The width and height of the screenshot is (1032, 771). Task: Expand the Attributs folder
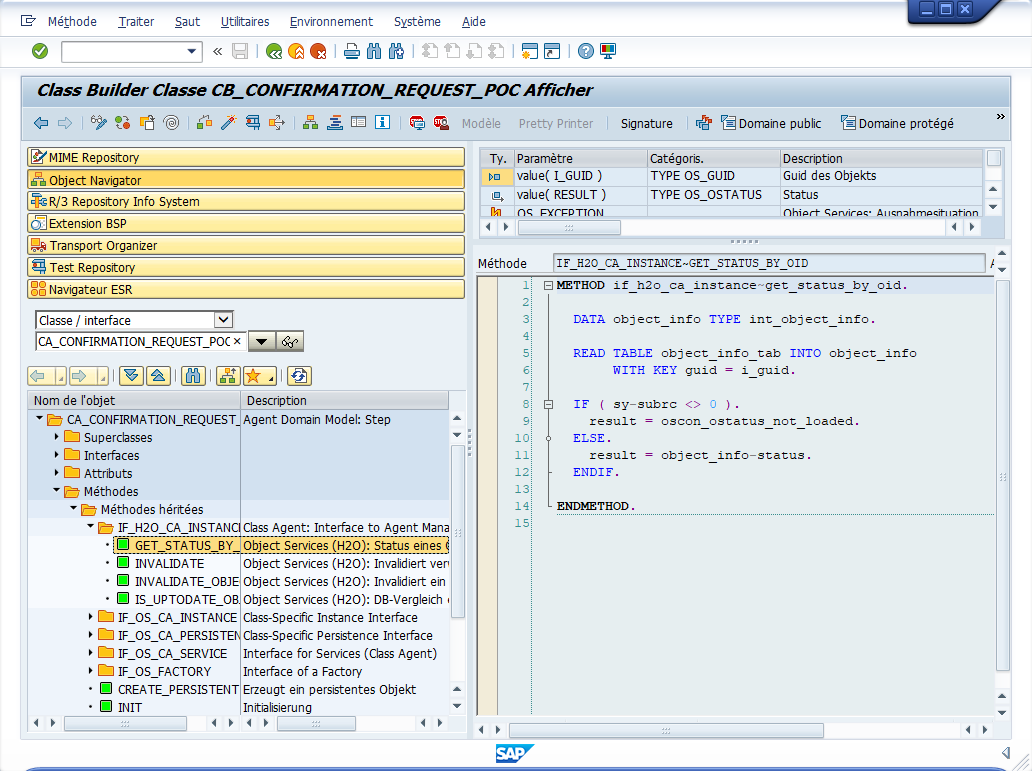[57, 473]
